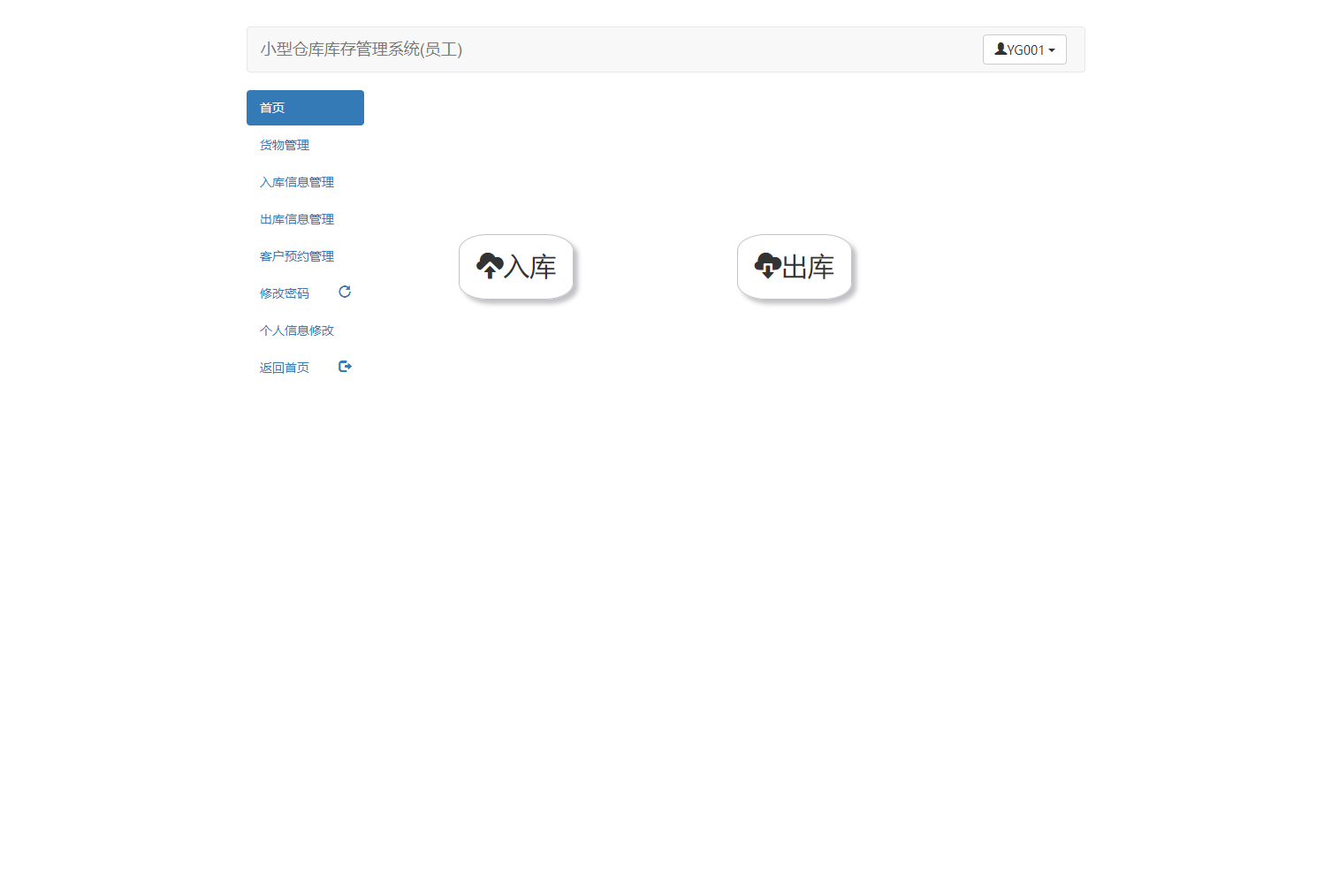This screenshot has width=1332, height=896.
Task: Open the YG001 user dropdown
Action: (x=1024, y=49)
